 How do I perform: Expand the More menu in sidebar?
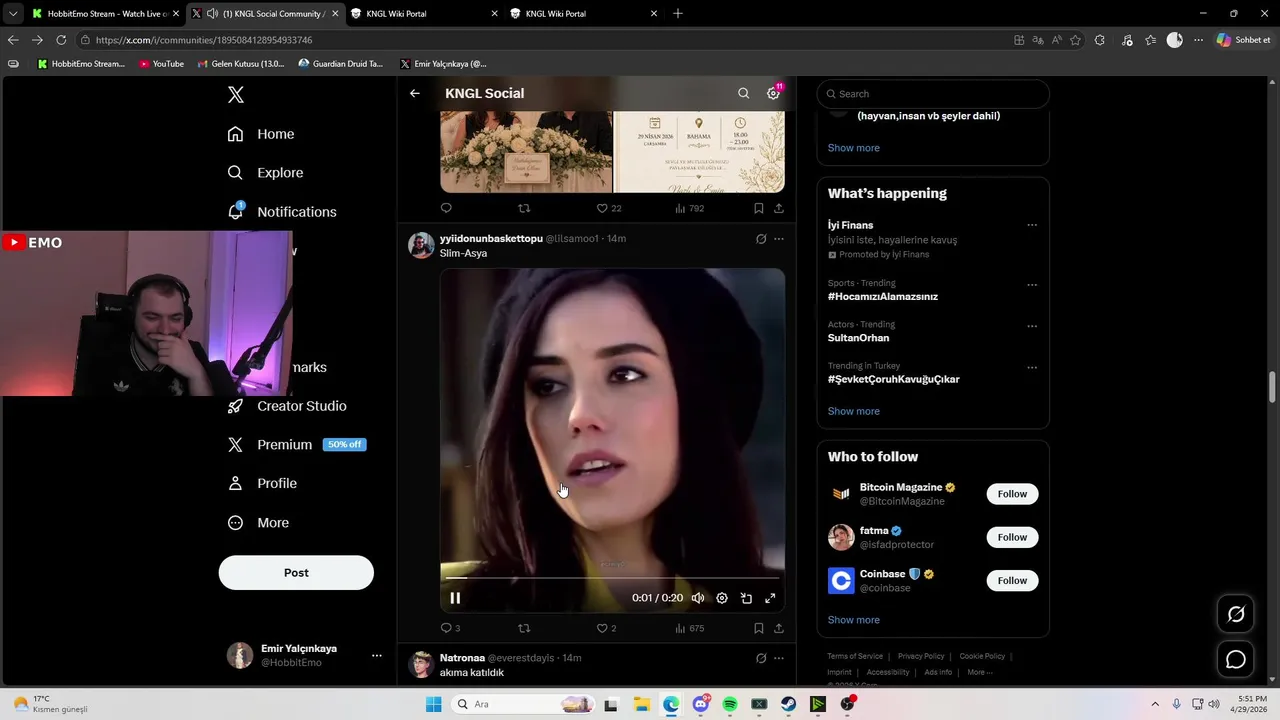point(258,523)
